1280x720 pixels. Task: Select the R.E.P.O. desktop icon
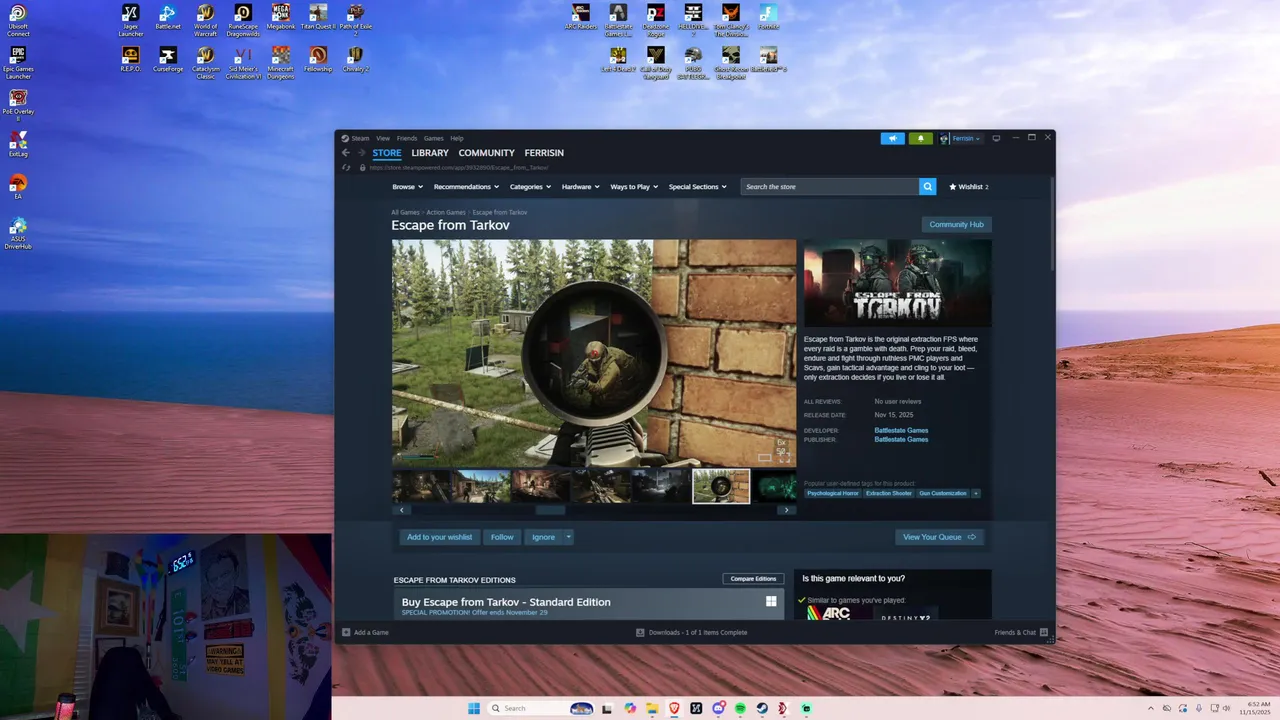(x=131, y=59)
